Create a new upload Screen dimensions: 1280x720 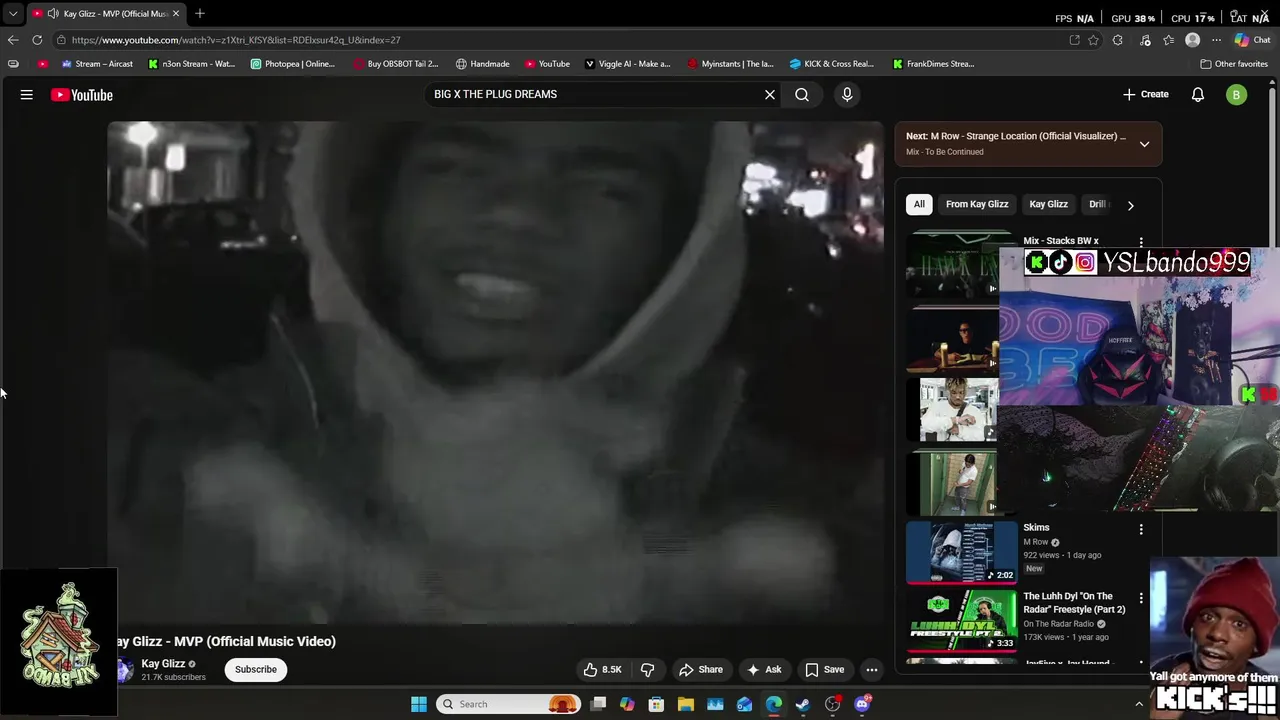click(x=1145, y=94)
